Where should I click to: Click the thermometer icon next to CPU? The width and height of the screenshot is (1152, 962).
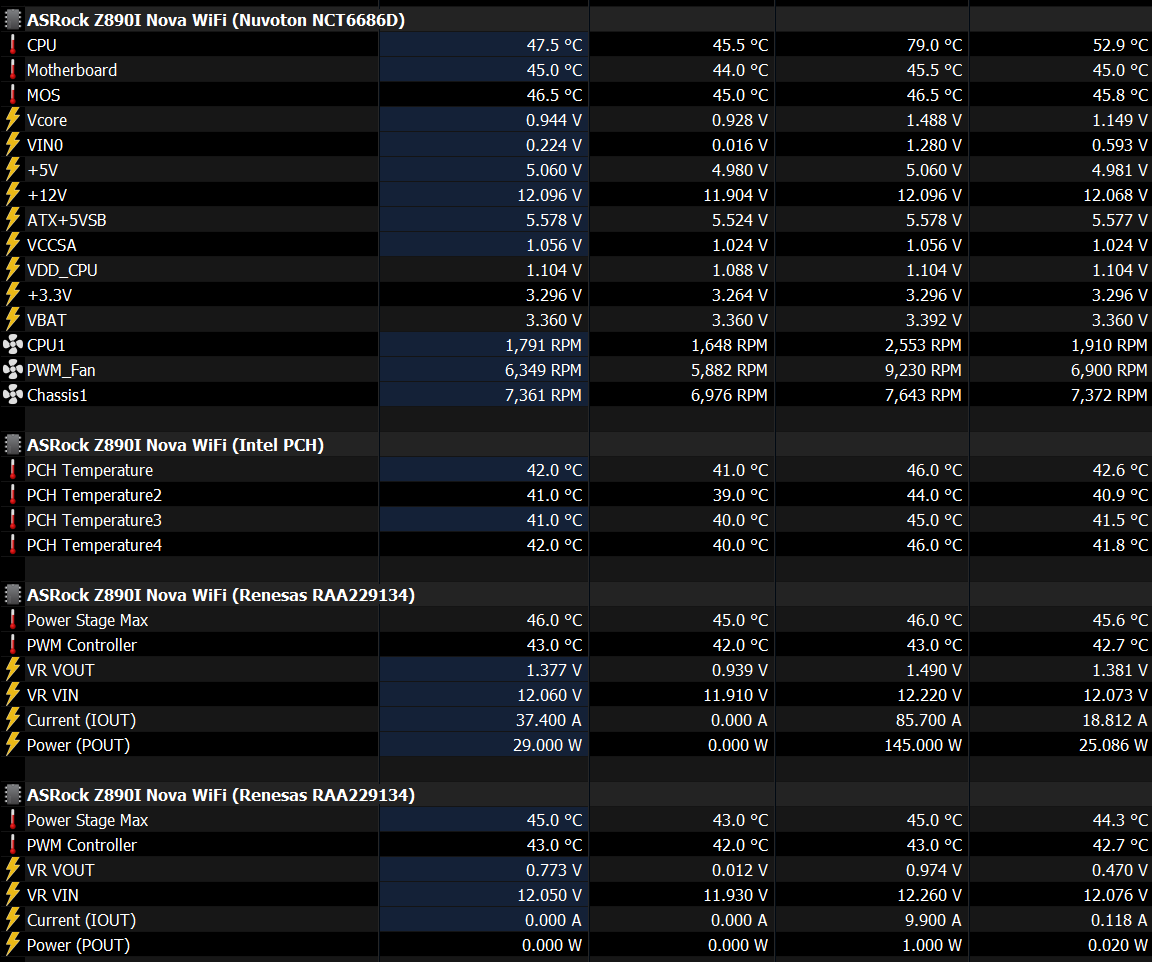click(12, 45)
